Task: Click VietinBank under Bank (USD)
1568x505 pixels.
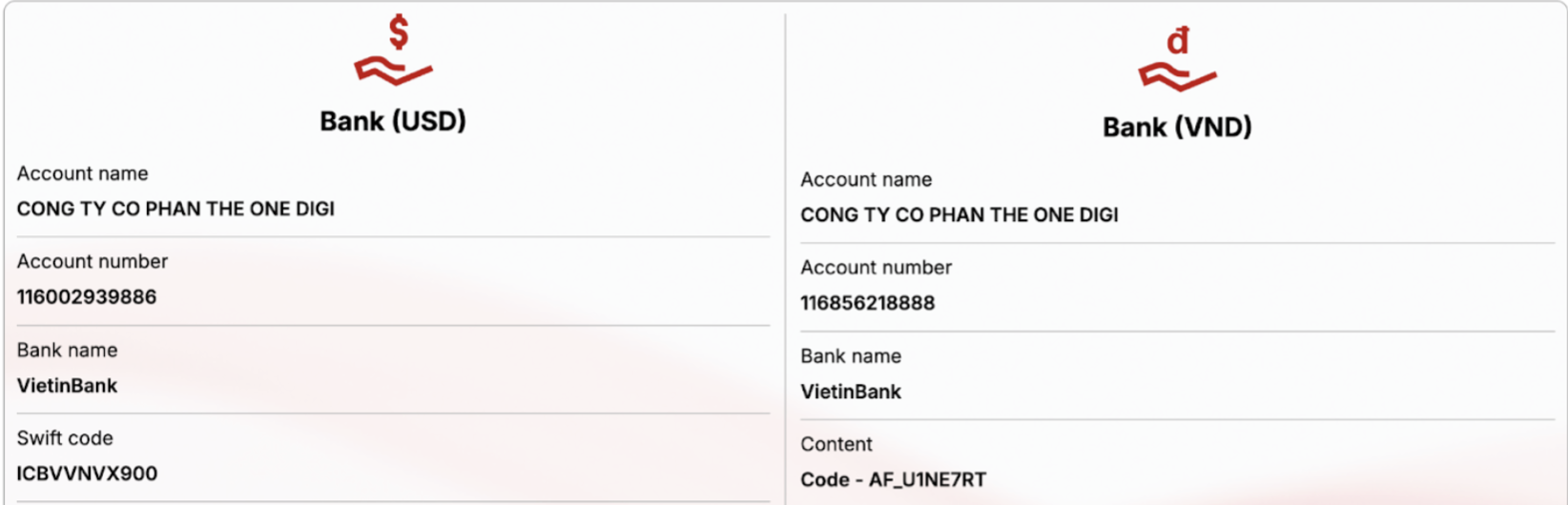Action: coord(67,386)
